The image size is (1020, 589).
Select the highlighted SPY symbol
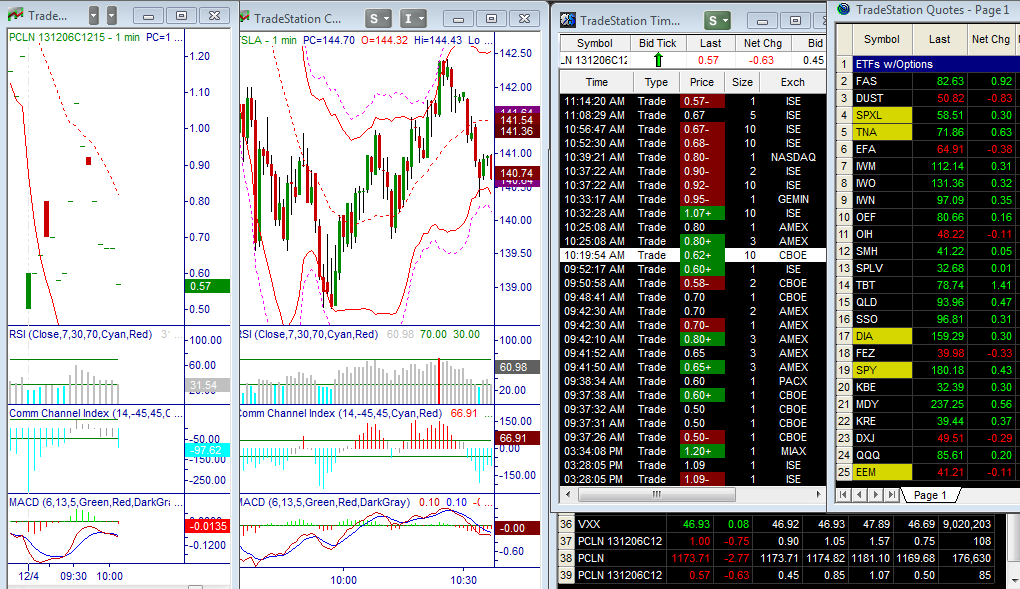click(x=882, y=370)
